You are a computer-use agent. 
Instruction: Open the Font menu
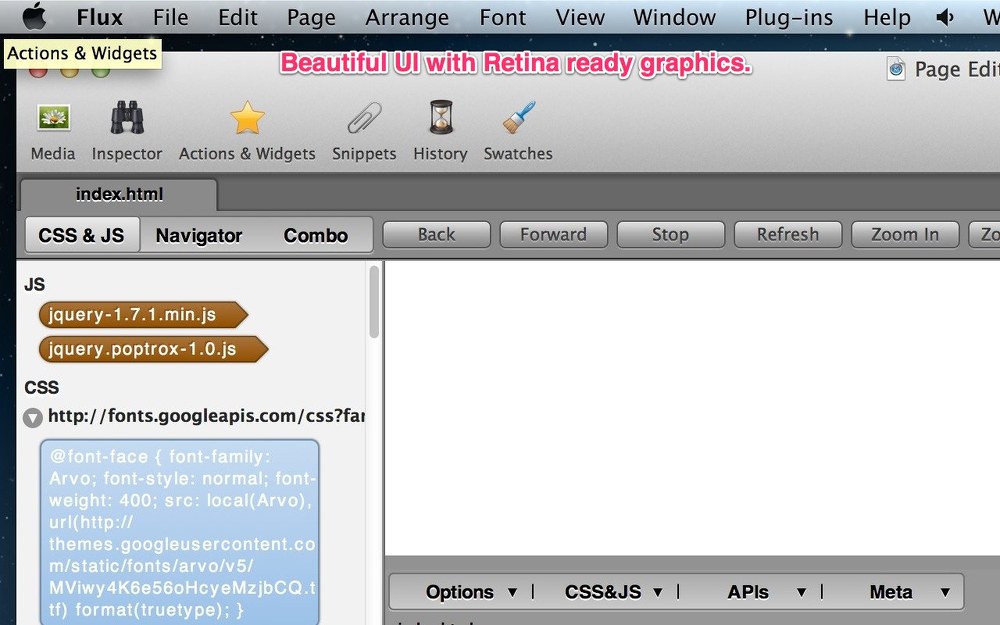pyautogui.click(x=503, y=17)
